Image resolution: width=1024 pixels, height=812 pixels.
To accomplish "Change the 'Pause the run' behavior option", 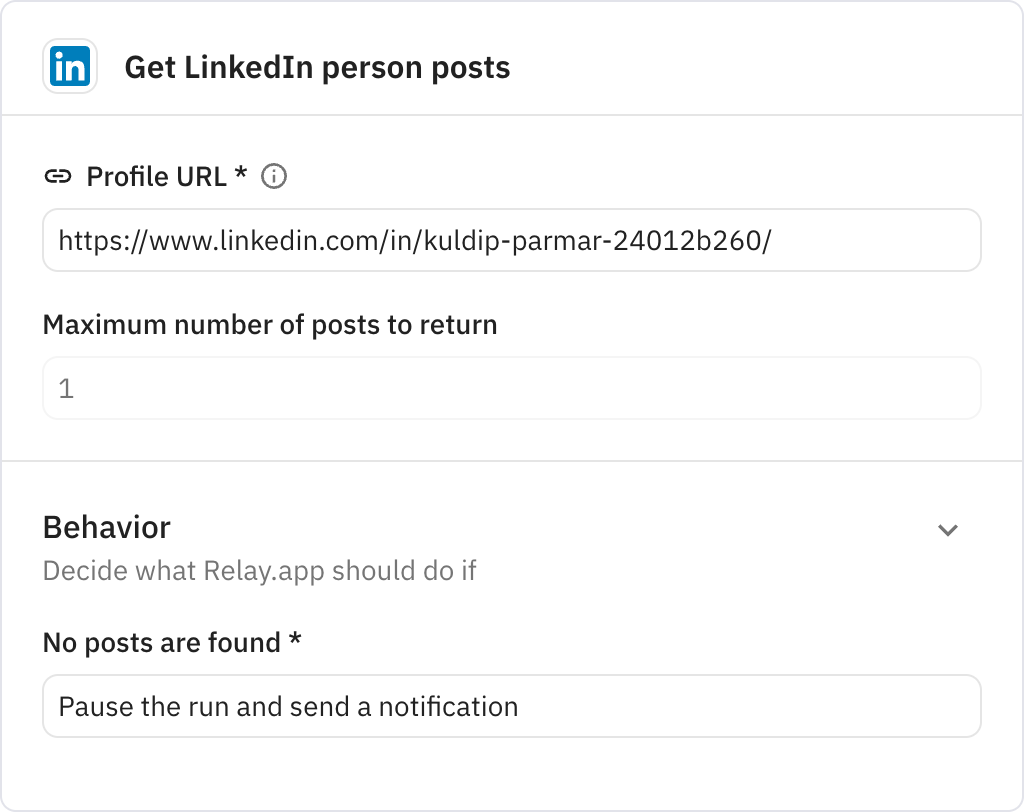I will click(x=511, y=706).
